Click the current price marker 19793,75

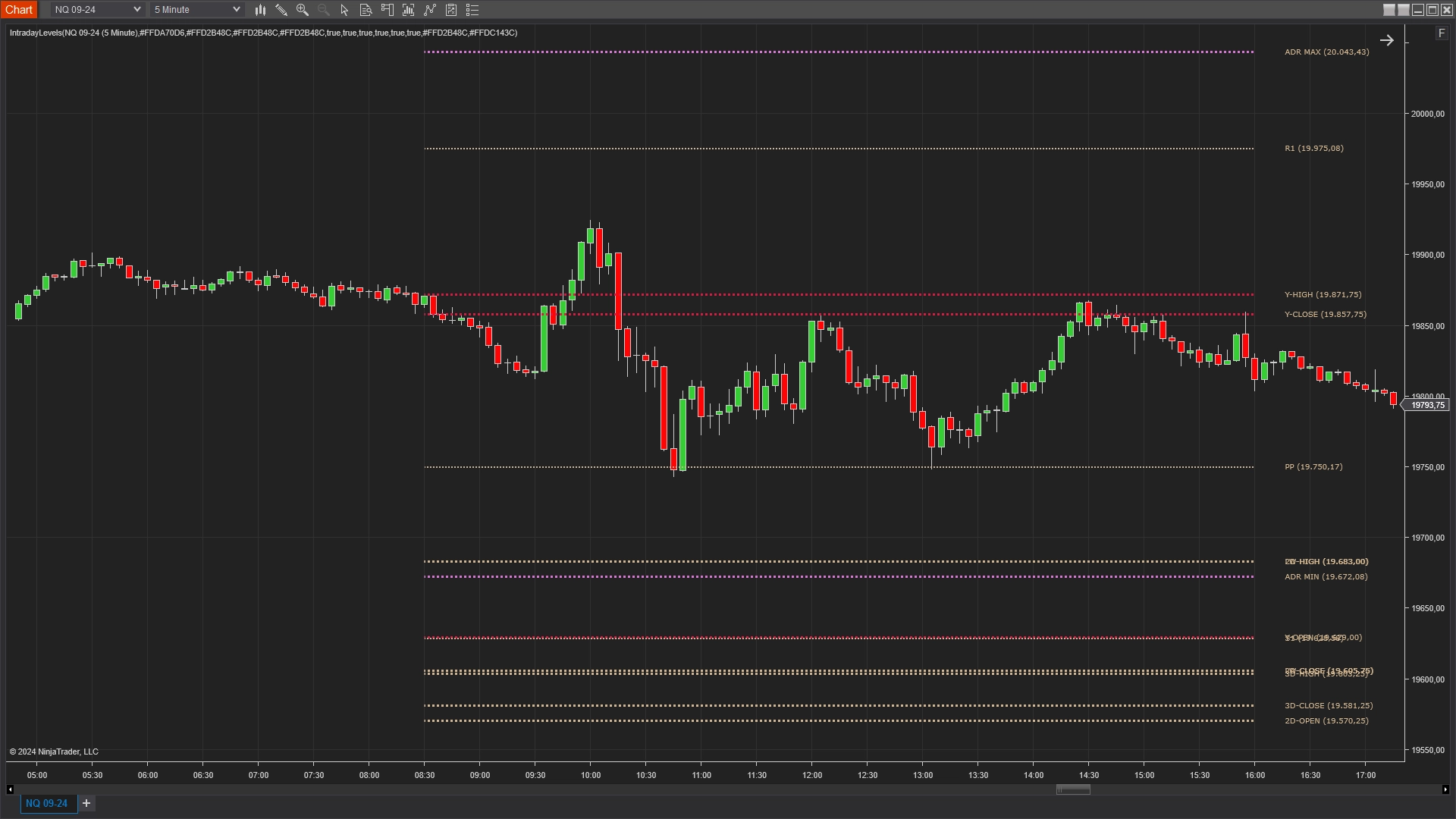coord(1426,406)
